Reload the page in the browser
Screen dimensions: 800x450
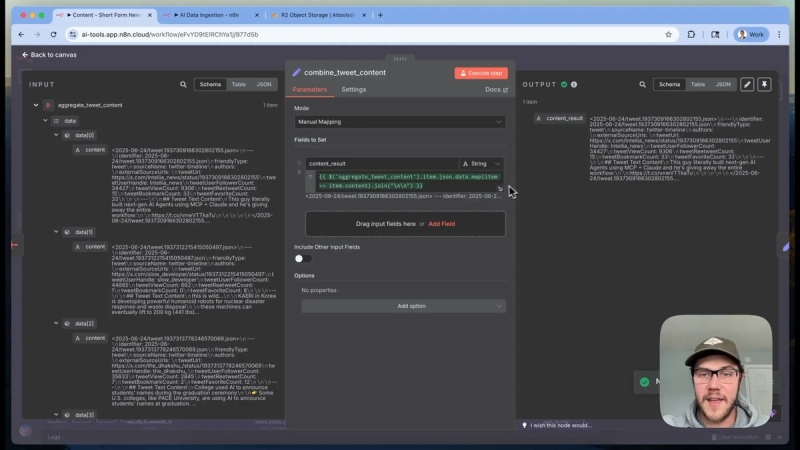pyautogui.click(x=54, y=35)
